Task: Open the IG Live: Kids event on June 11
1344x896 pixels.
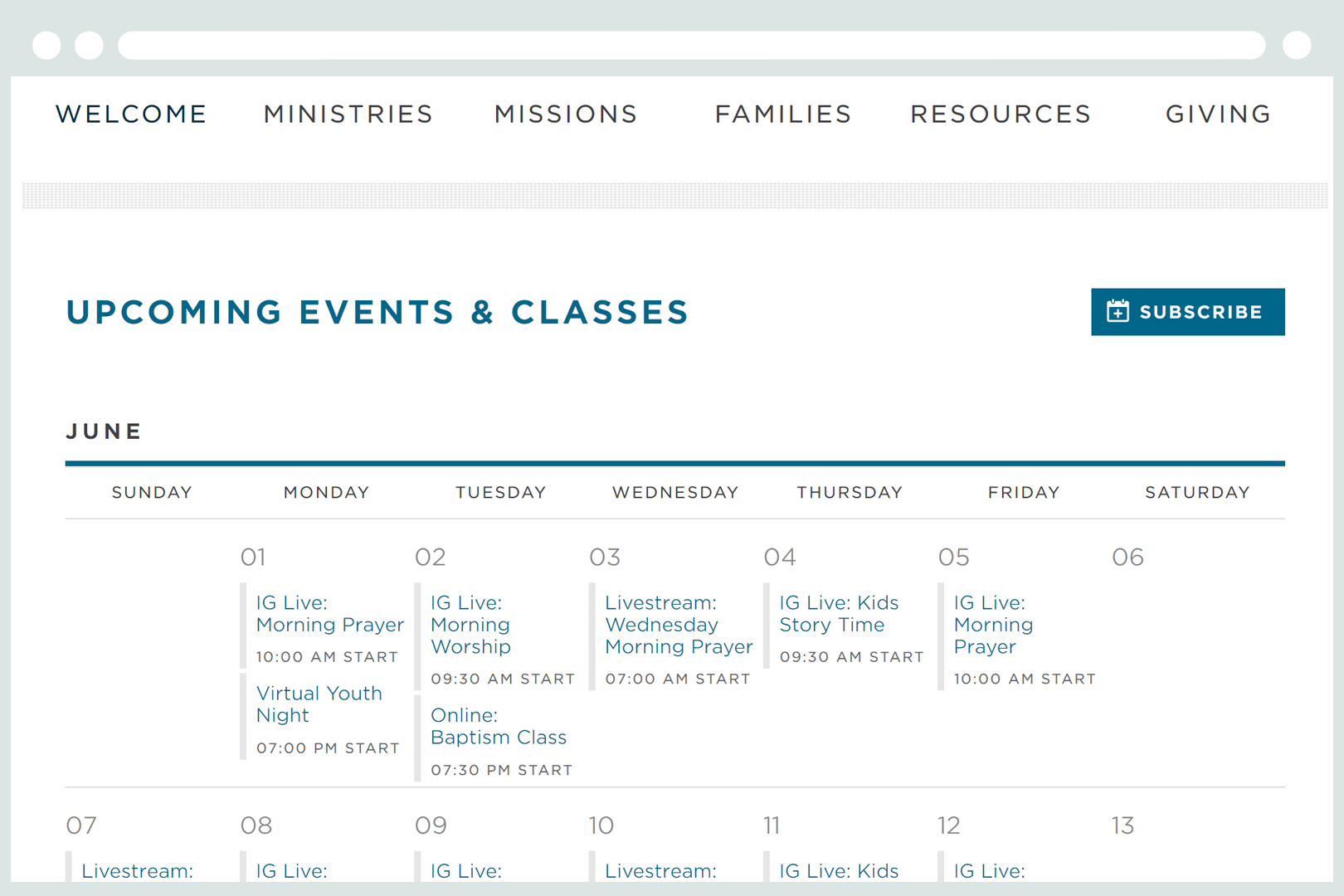Action: pyautogui.click(x=839, y=871)
